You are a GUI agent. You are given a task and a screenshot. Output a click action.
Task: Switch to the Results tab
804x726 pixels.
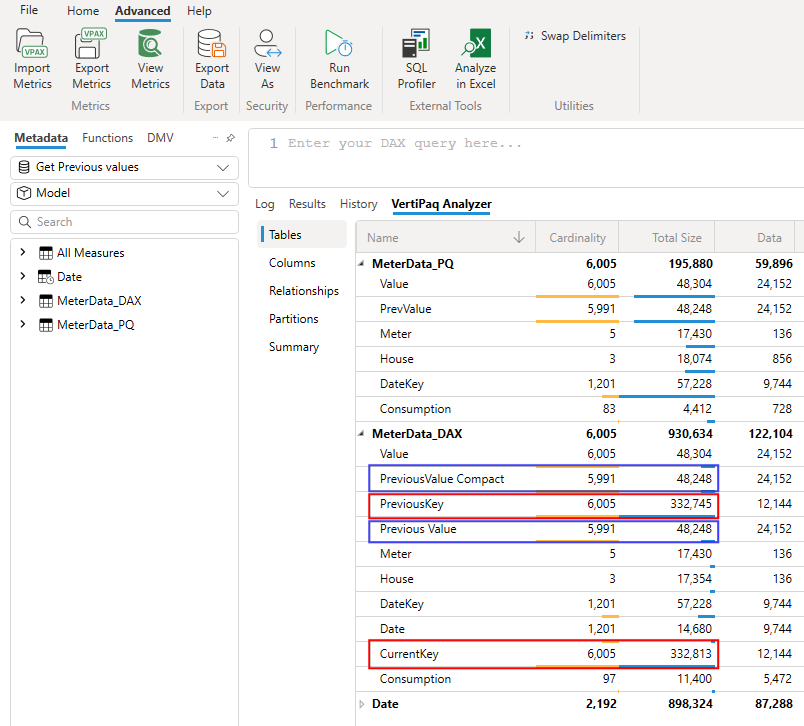click(307, 204)
